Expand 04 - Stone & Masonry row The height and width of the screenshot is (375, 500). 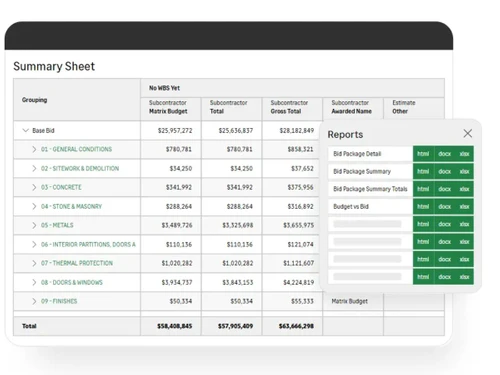(x=34, y=206)
